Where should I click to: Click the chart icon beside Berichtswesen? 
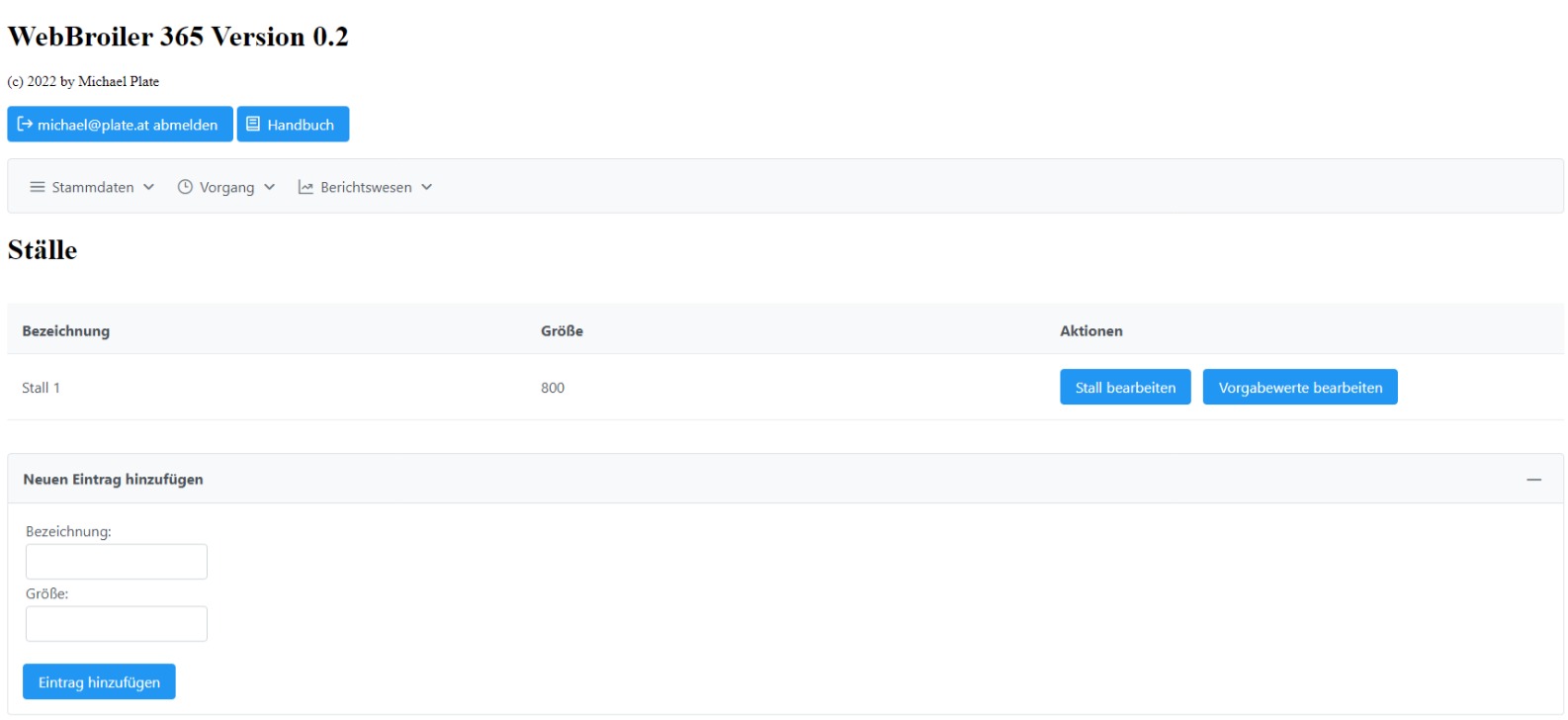click(x=306, y=187)
